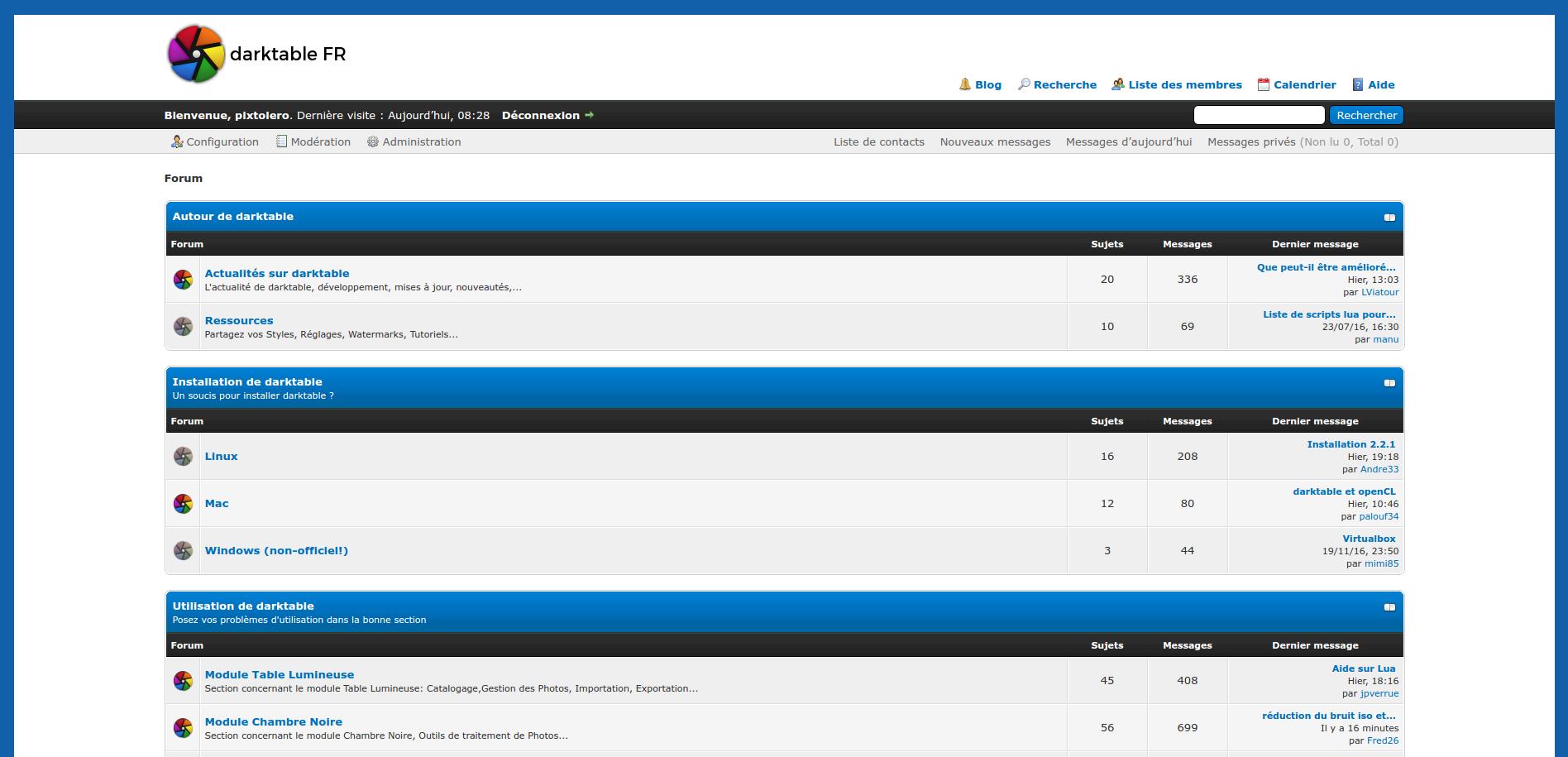
Task: Open profile of pixtolero
Action: click(261, 115)
